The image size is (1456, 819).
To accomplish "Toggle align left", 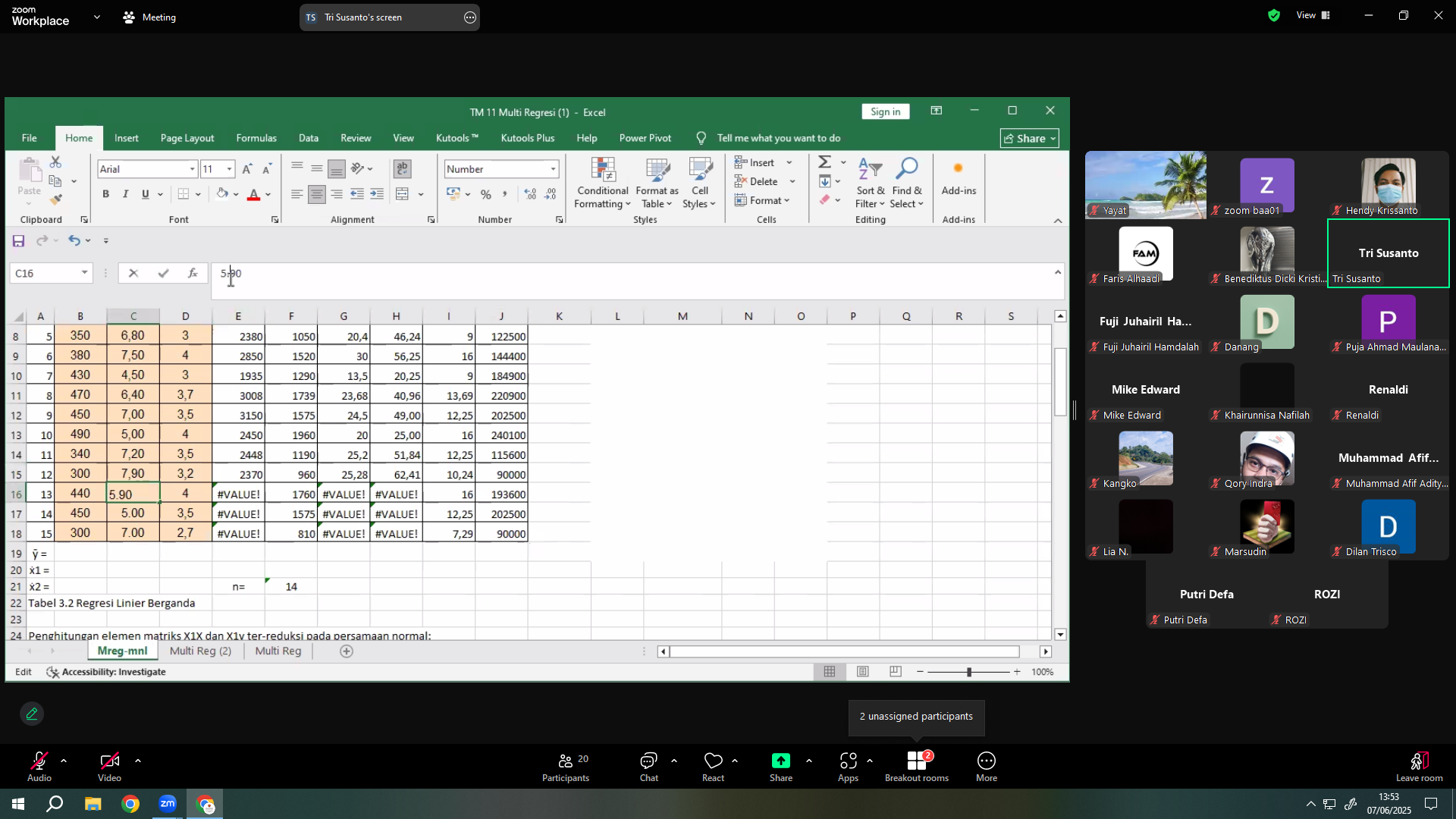I will pos(297,194).
